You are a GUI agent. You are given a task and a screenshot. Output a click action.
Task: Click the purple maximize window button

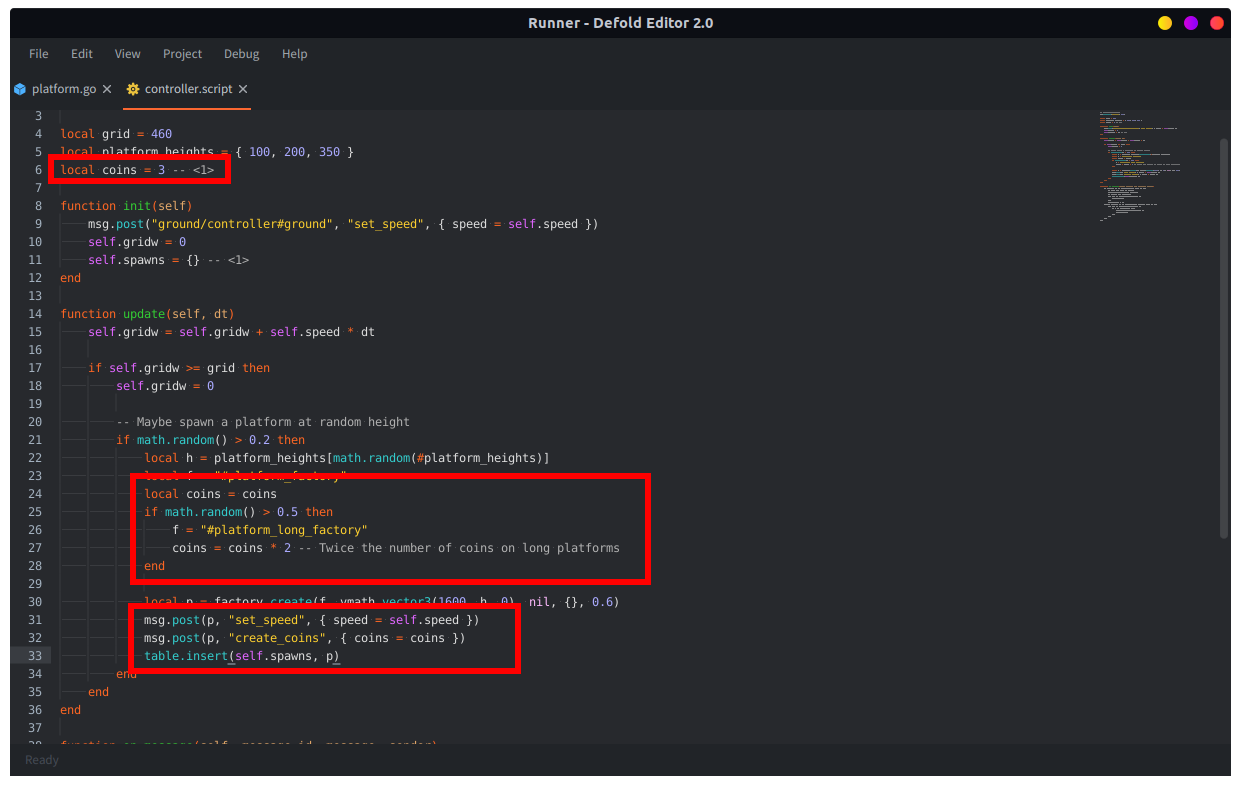pos(1191,23)
